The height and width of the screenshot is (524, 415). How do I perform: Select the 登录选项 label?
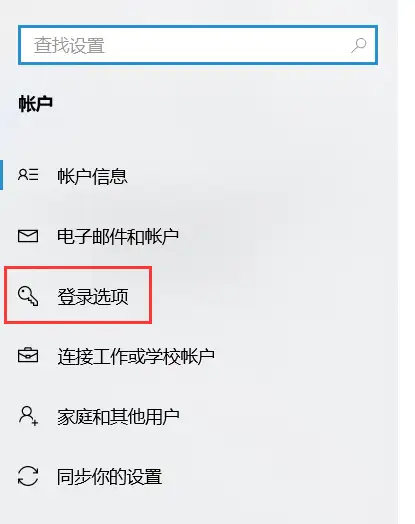[93, 296]
